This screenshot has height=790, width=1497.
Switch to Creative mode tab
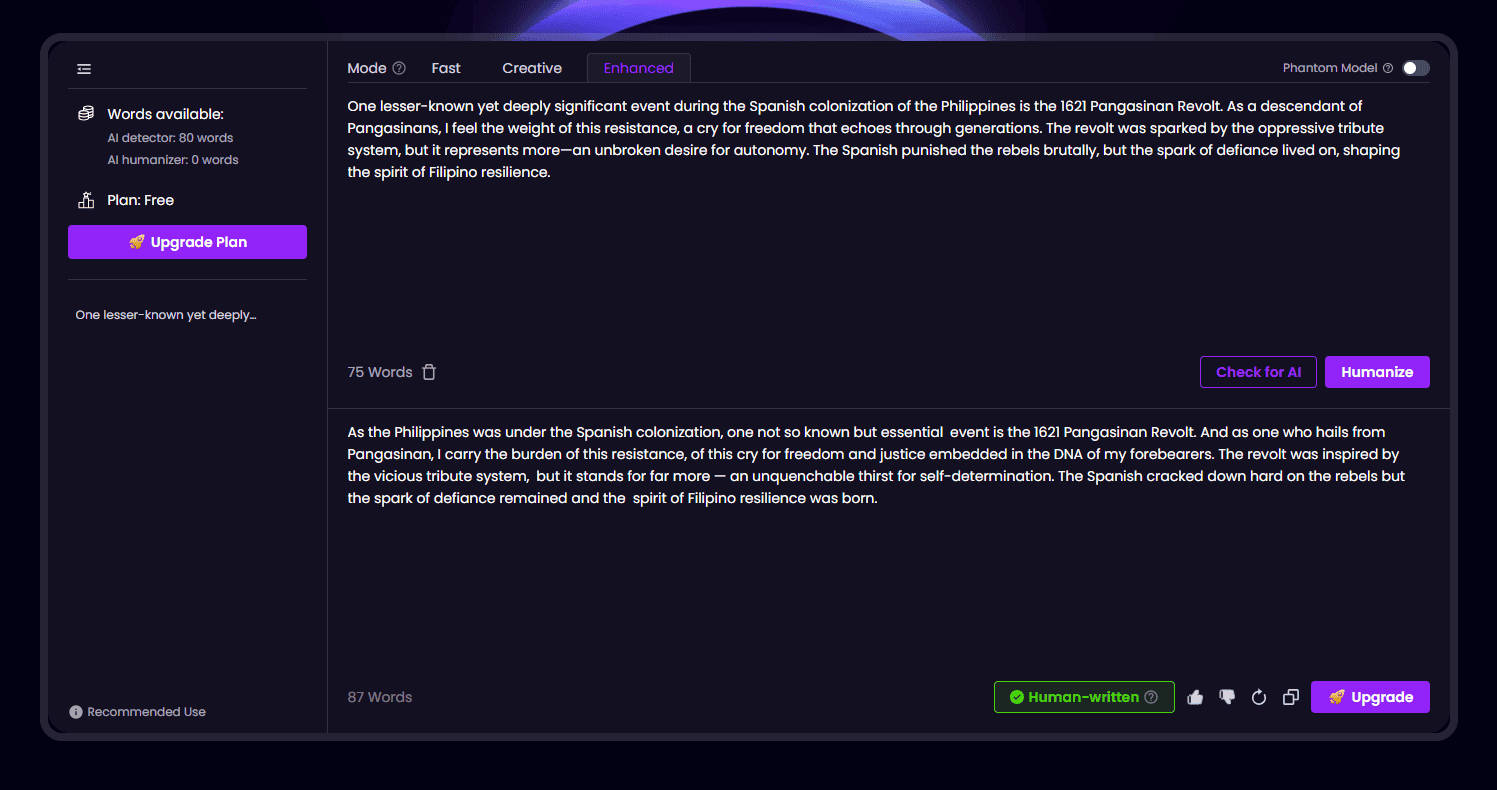pyautogui.click(x=532, y=68)
